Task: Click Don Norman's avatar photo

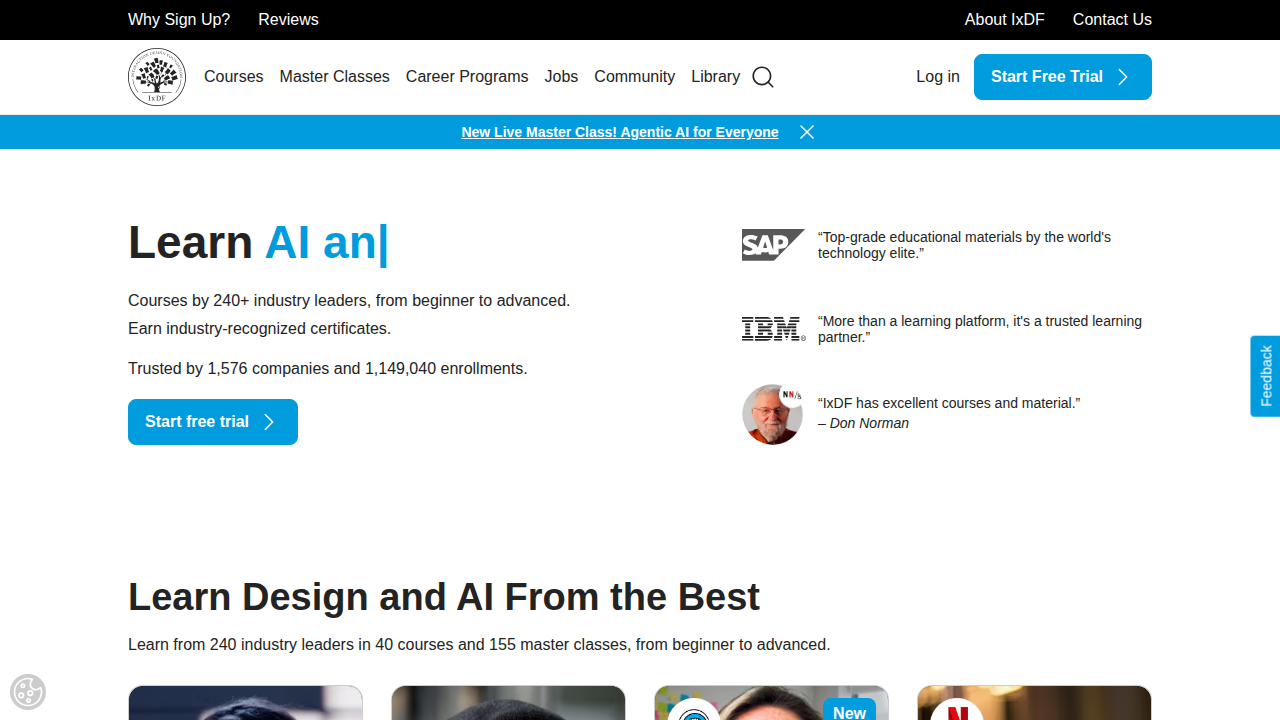Action: [x=772, y=414]
